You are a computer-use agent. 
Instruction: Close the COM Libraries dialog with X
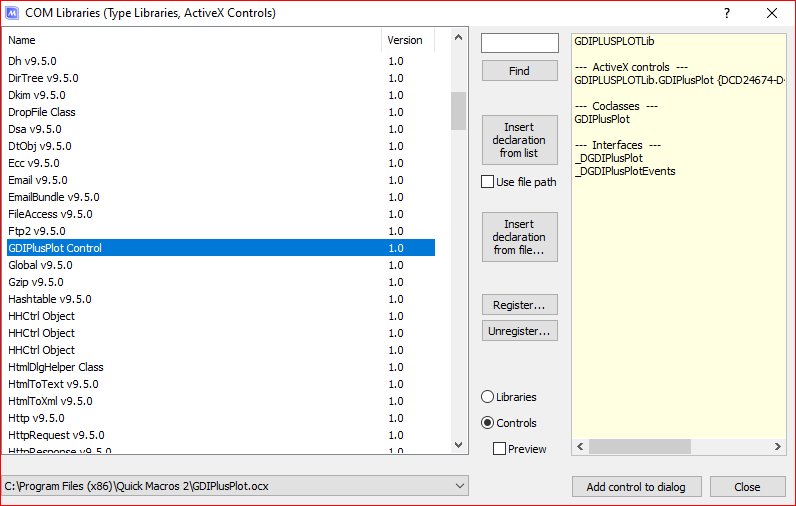[772, 13]
